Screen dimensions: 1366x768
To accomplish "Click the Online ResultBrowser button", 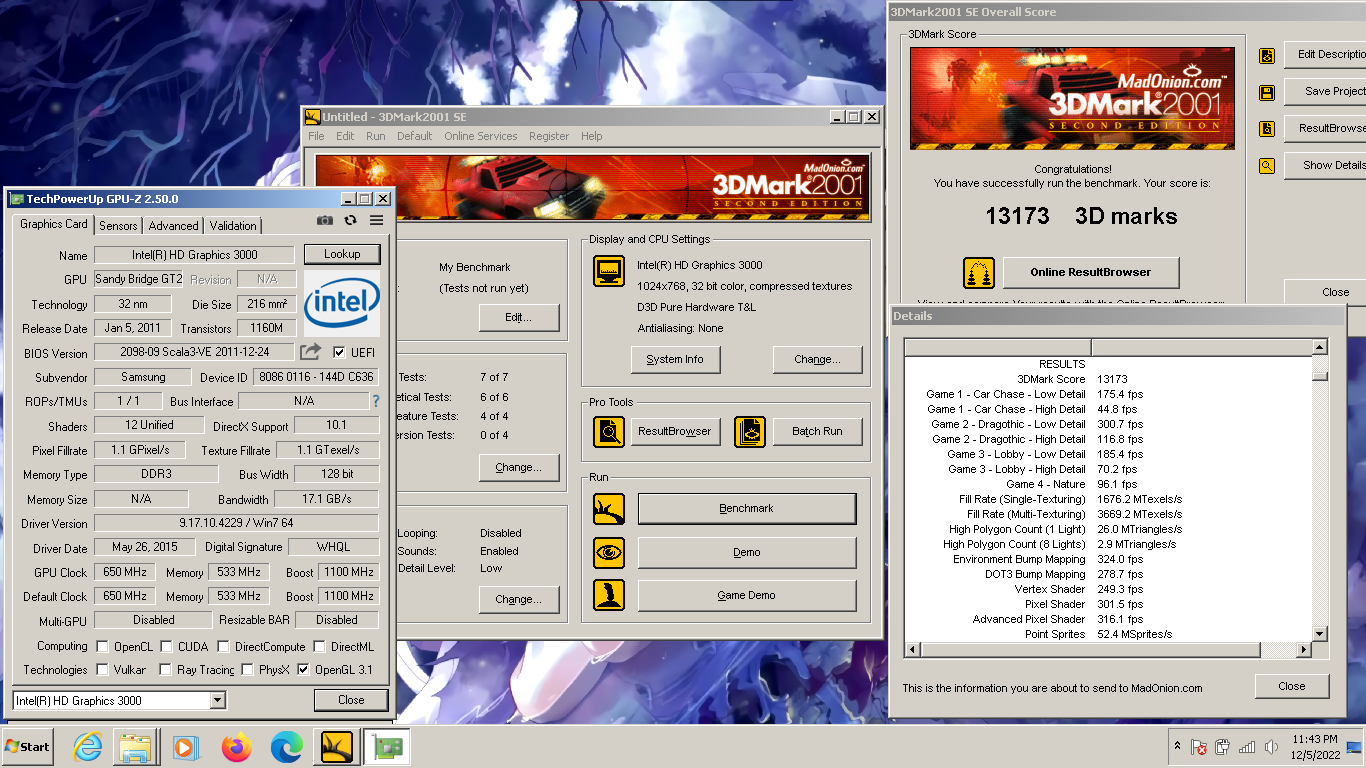I will coord(1090,272).
